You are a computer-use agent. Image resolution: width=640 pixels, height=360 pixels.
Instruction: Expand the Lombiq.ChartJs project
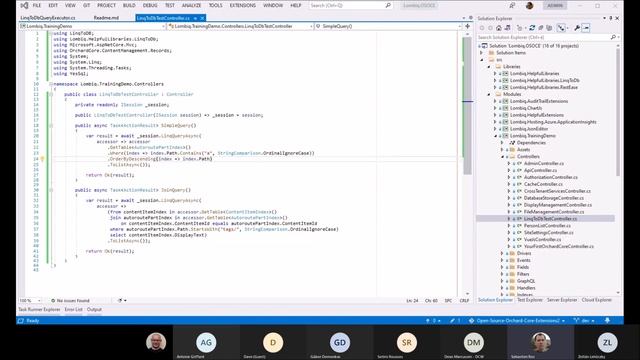[x=496, y=108]
